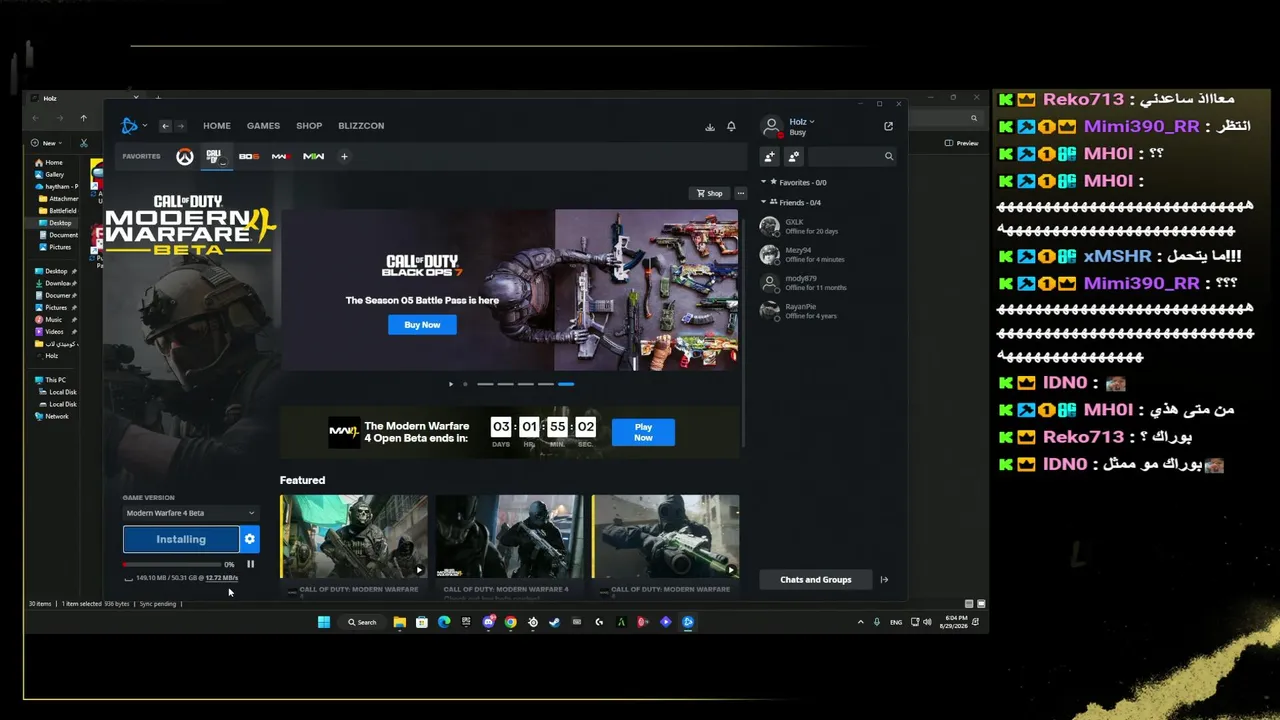Open the friend management settings icon
Image resolution: width=1280 pixels, height=720 pixels.
(x=794, y=156)
